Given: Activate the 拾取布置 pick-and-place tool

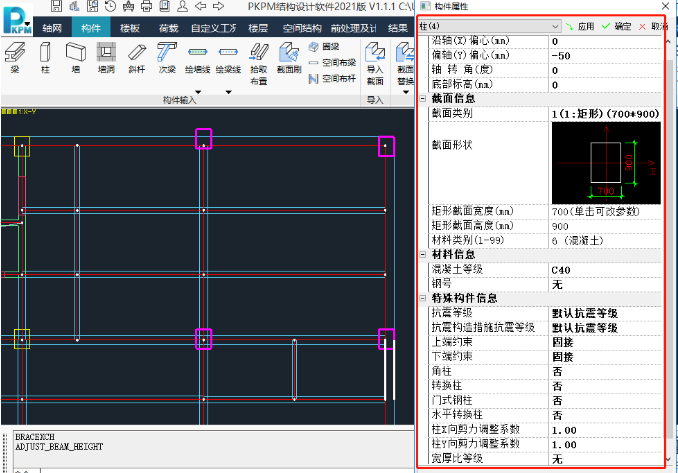Looking at the screenshot, I should pyautogui.click(x=259, y=63).
